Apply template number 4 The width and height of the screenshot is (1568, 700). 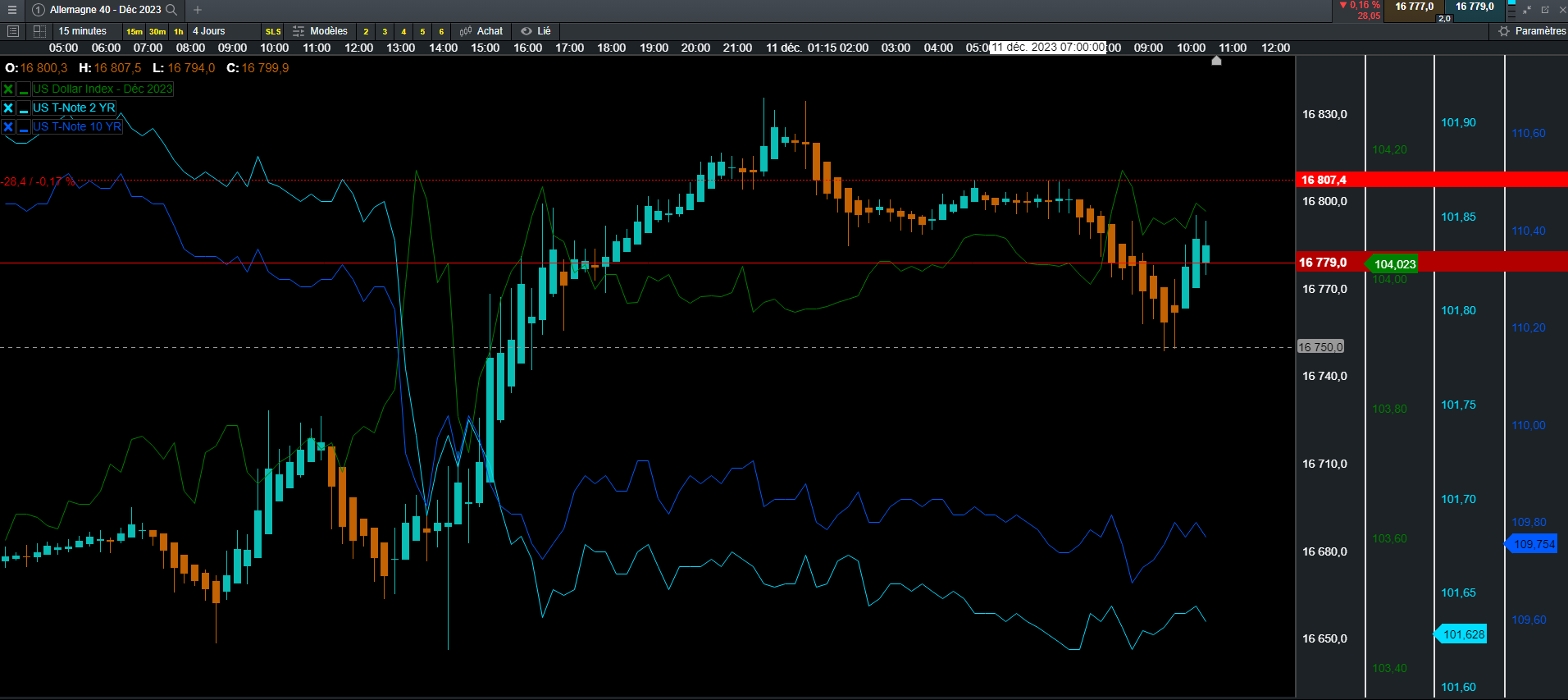(403, 31)
